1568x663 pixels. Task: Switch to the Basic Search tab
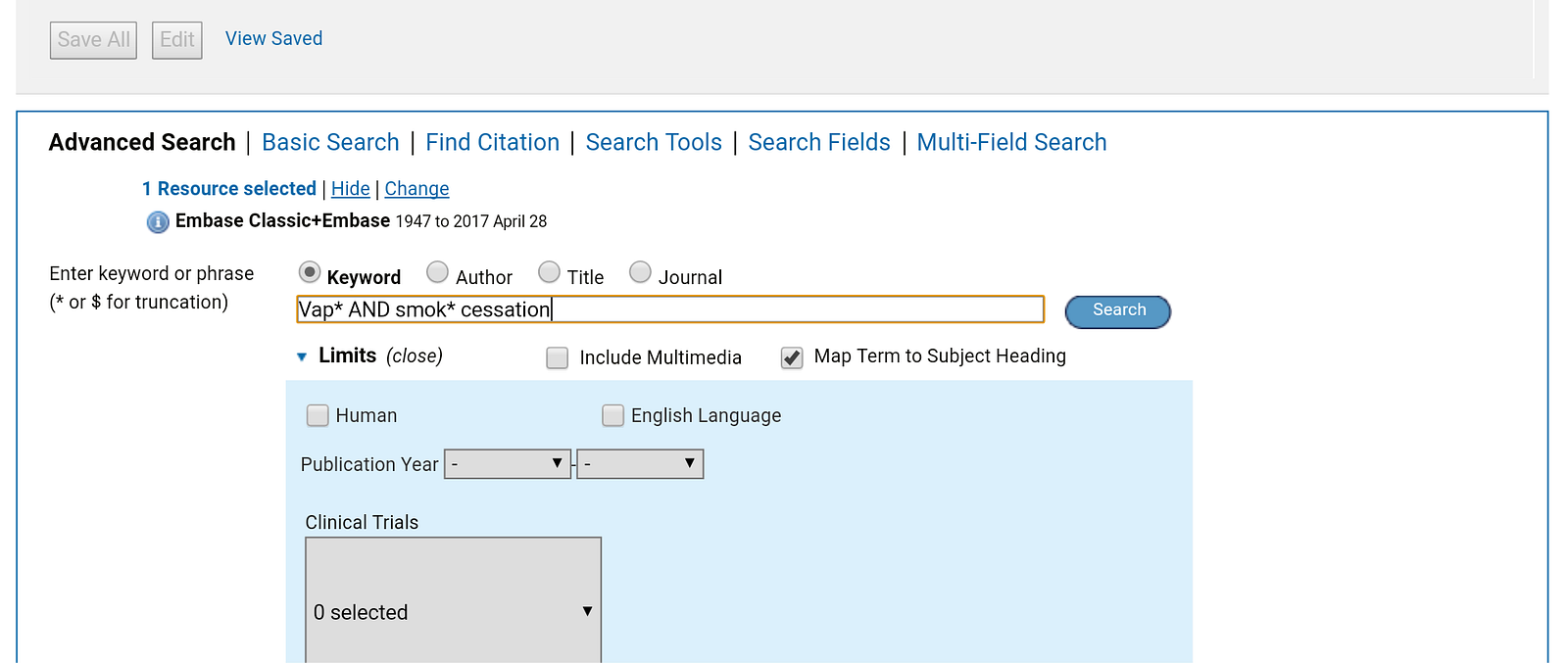[x=330, y=143]
